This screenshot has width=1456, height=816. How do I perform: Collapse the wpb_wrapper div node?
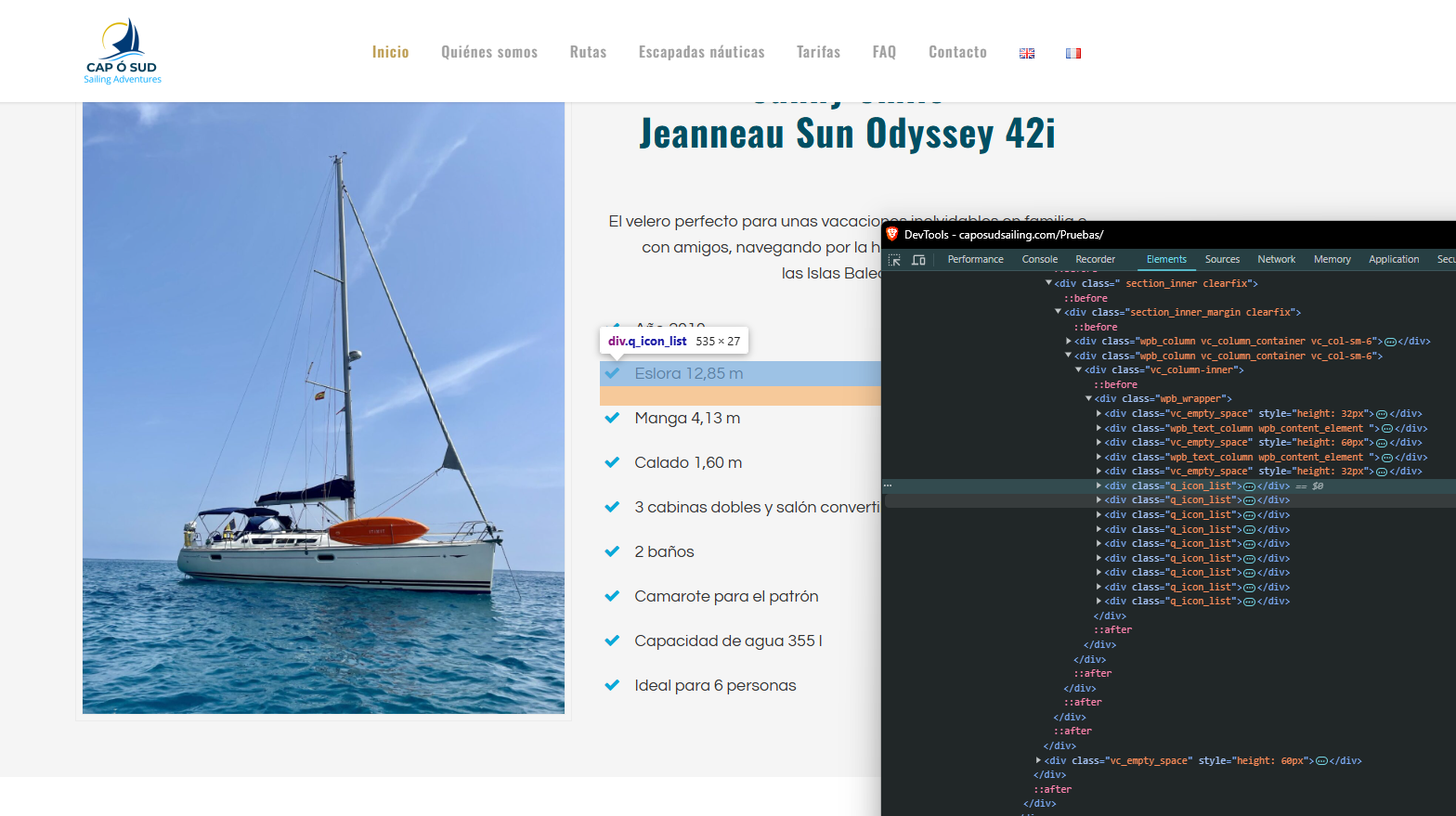[x=1089, y=398]
